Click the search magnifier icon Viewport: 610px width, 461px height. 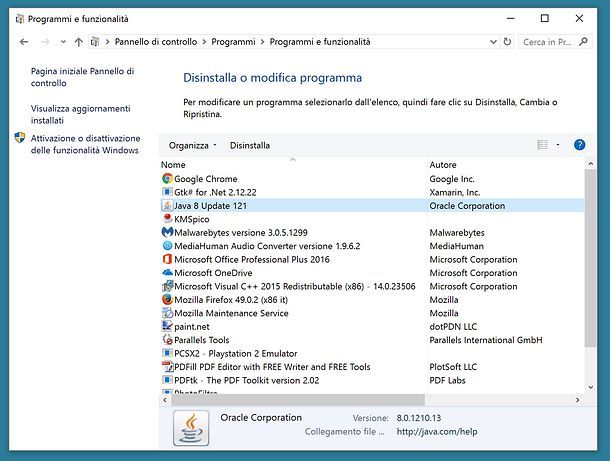[x=583, y=42]
